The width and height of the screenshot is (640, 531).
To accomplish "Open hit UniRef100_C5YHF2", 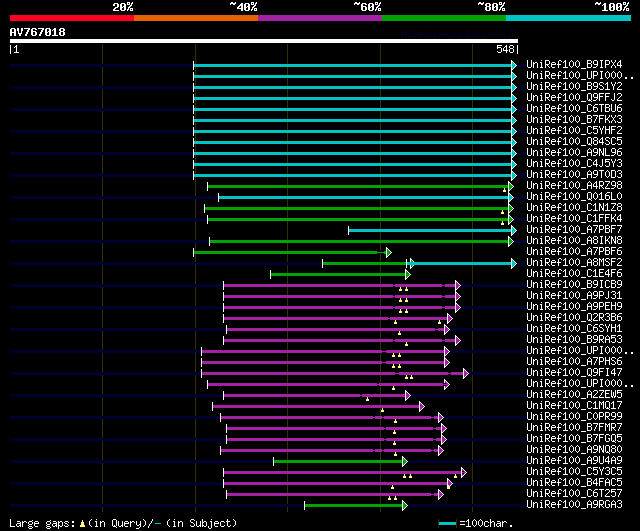I will tap(574, 131).
